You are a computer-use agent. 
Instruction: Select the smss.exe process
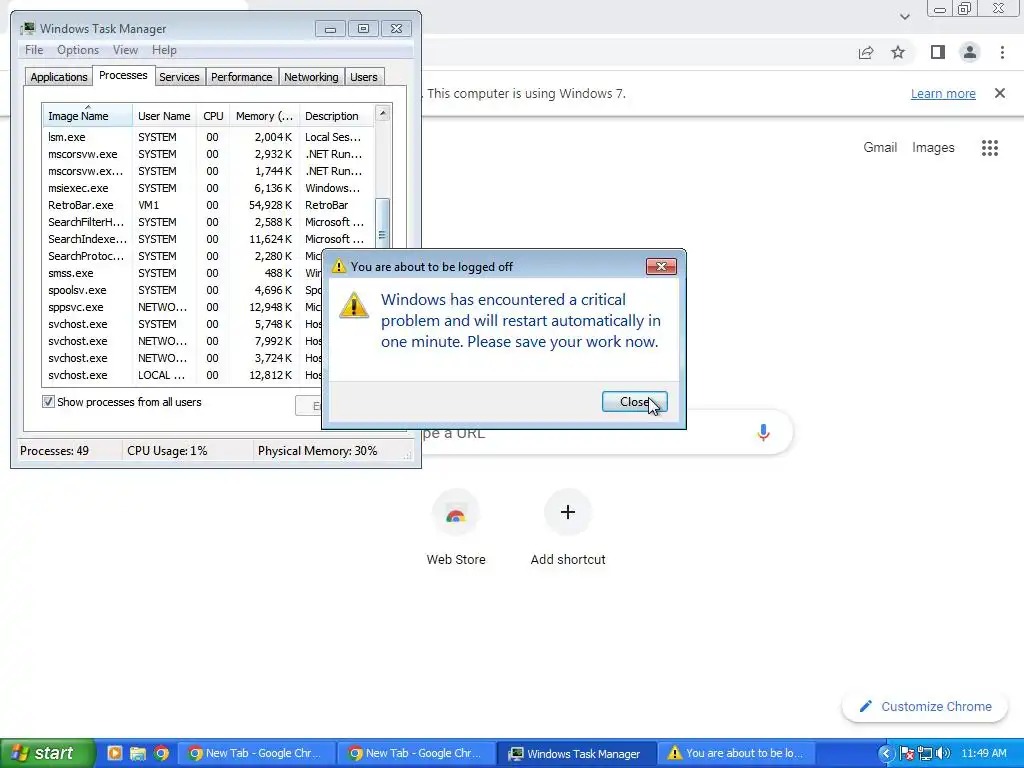184,273
